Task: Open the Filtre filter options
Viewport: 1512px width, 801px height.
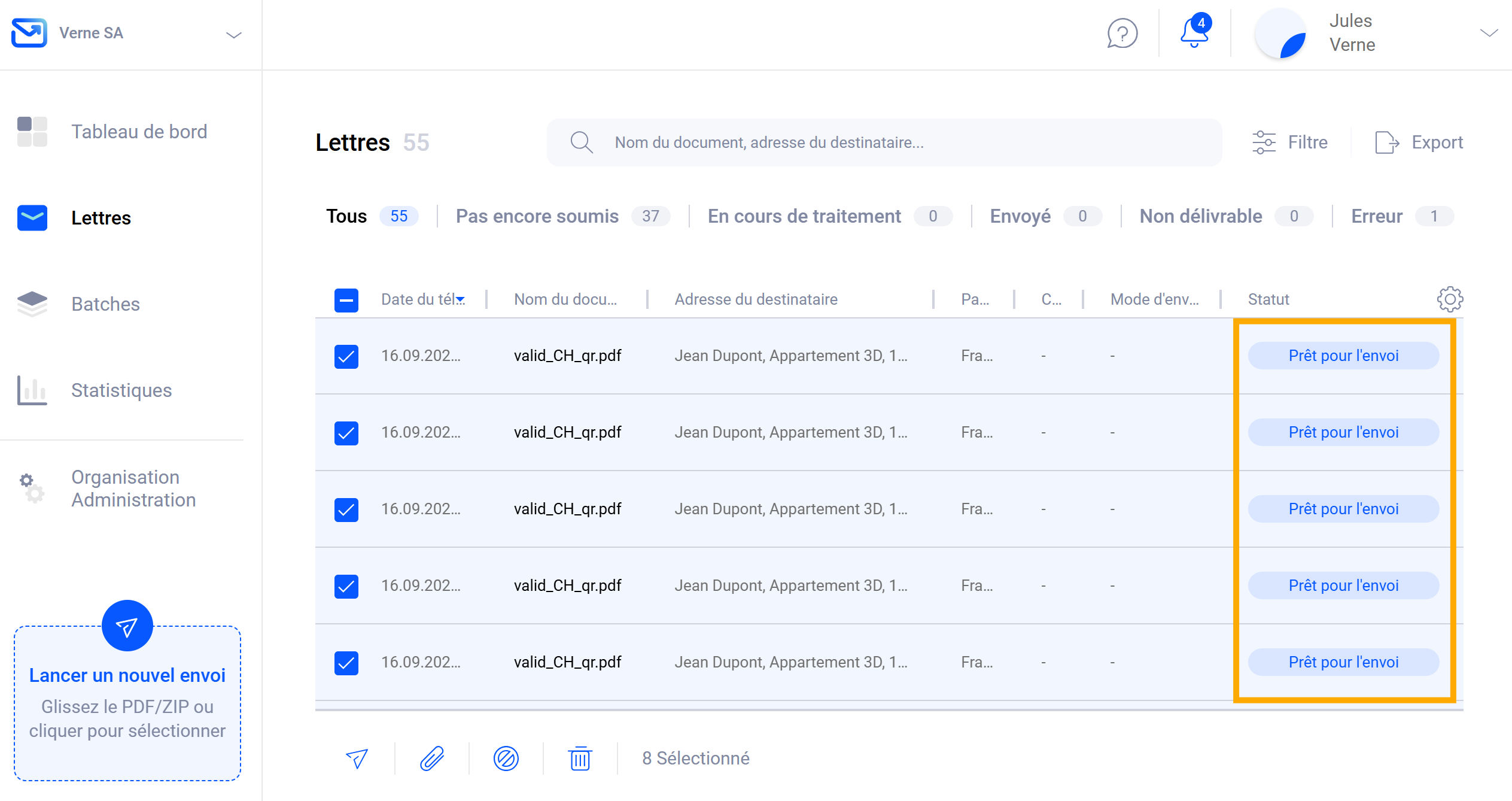Action: pyautogui.click(x=1291, y=142)
